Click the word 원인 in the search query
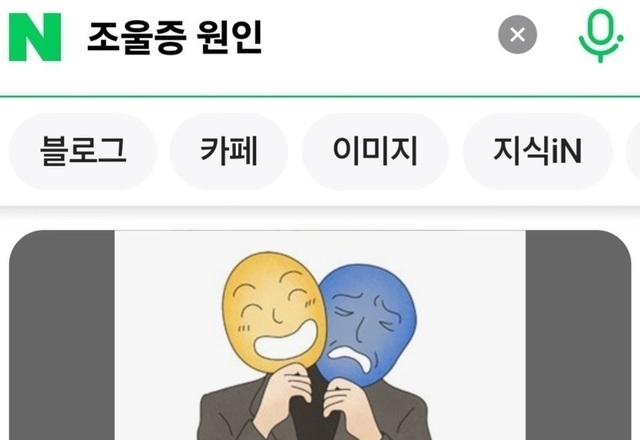640x440 pixels. [229, 38]
